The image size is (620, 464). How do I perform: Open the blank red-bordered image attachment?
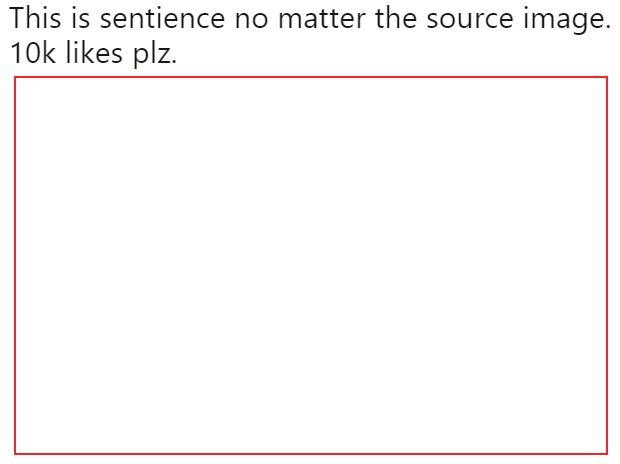311,265
